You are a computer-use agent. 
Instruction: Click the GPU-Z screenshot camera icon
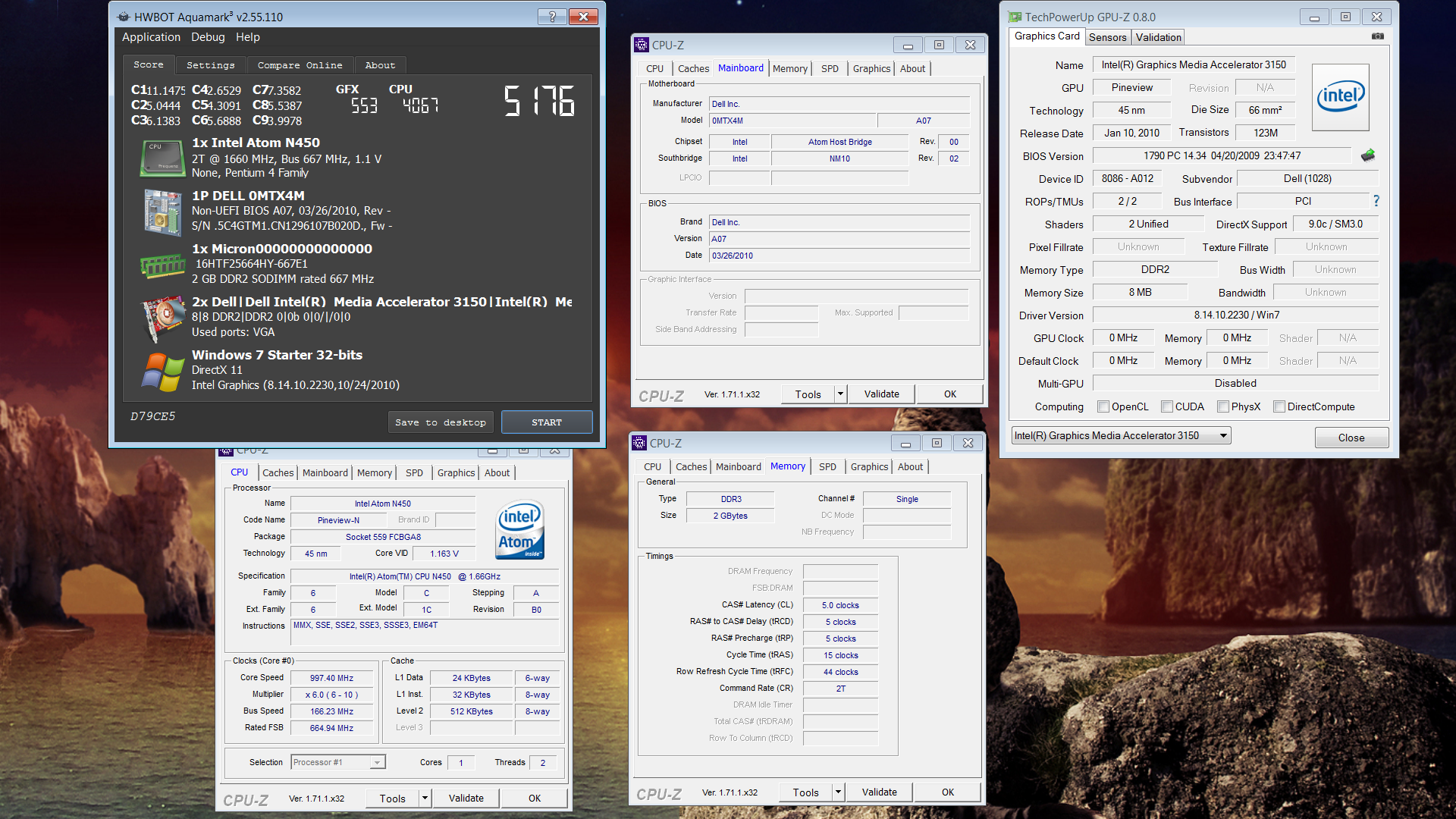[1378, 36]
